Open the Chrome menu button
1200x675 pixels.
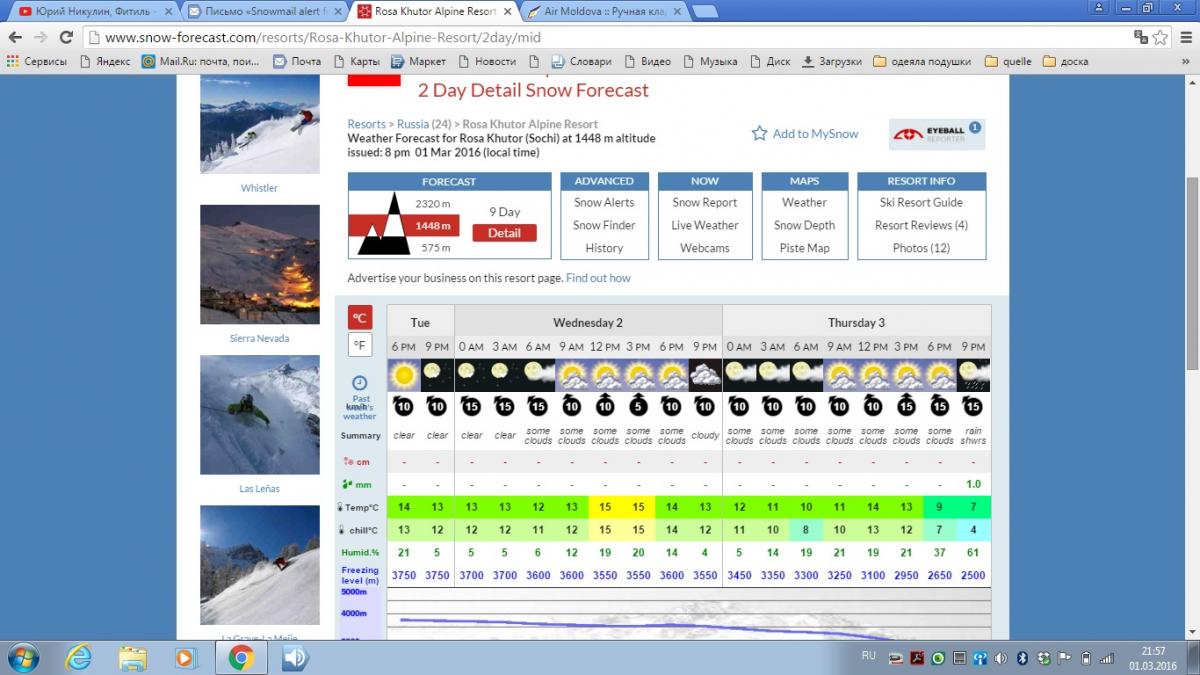click(1185, 37)
